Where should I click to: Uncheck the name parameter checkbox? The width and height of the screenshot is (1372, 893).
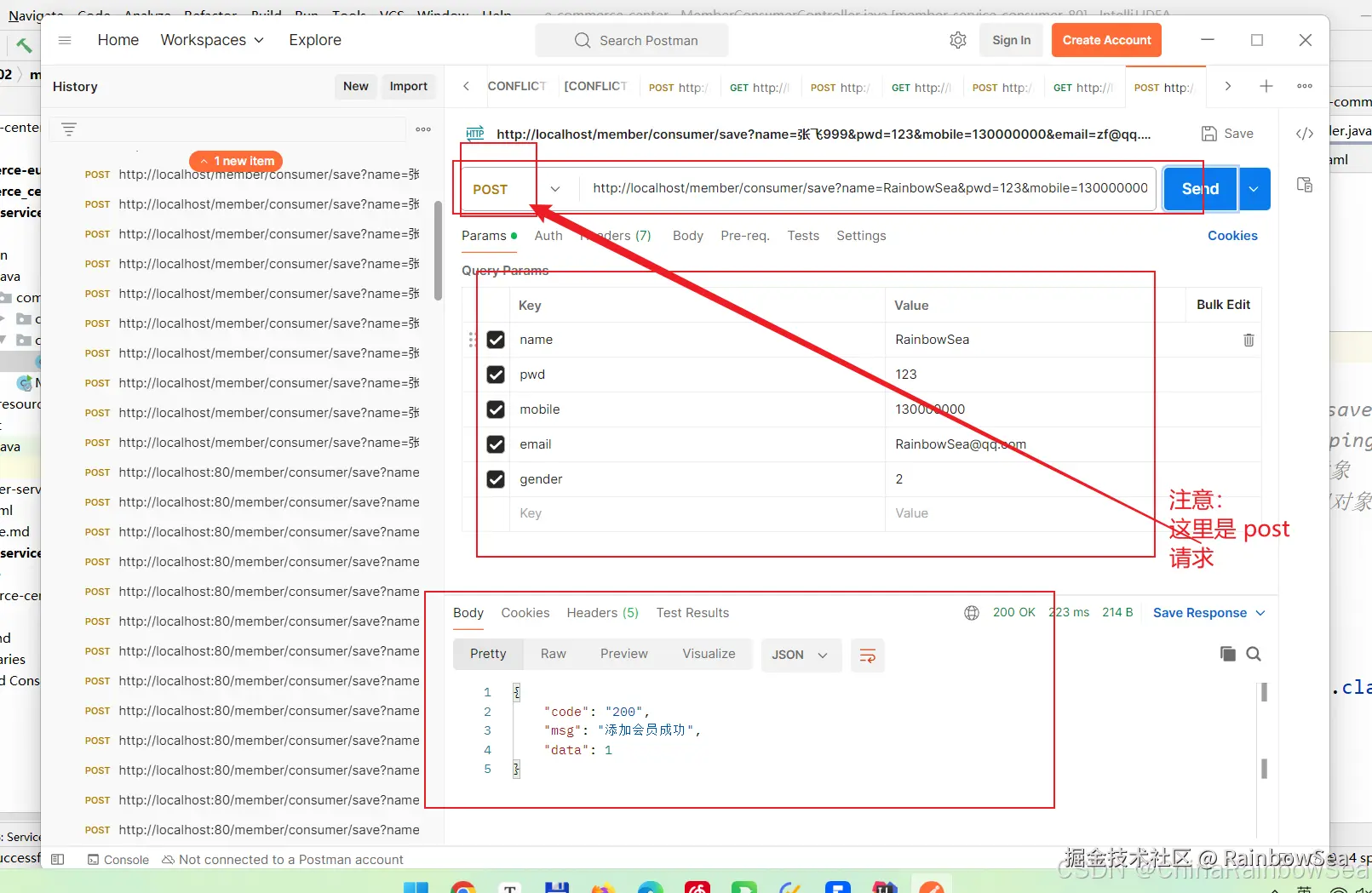496,340
